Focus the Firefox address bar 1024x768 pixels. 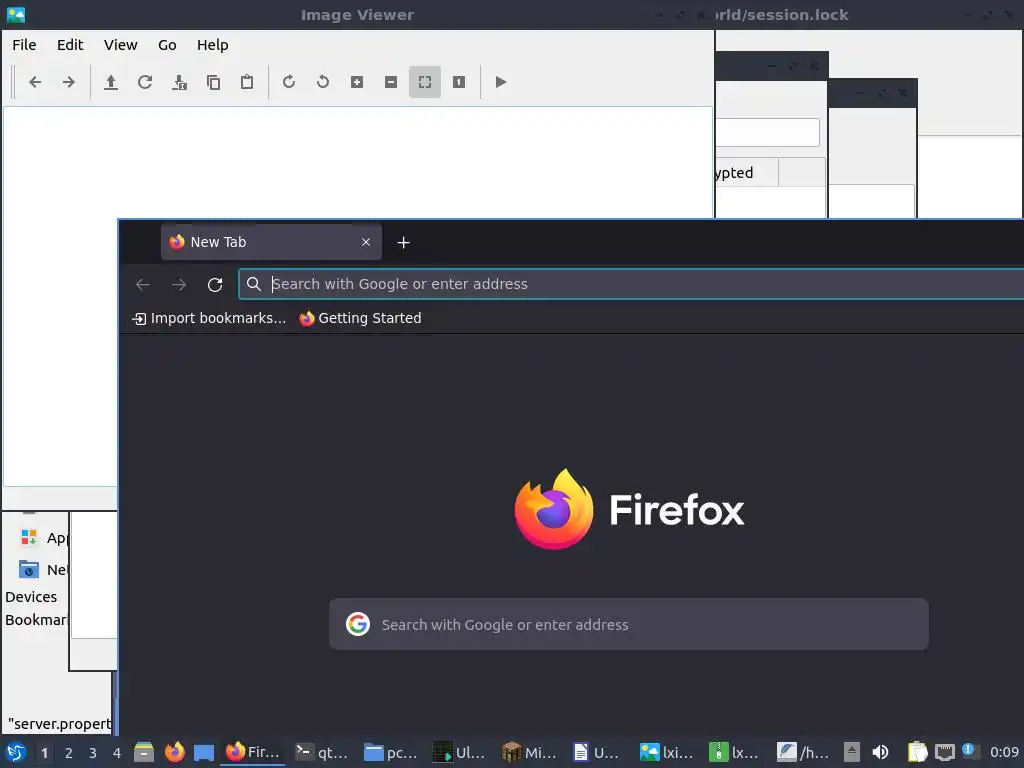click(631, 284)
